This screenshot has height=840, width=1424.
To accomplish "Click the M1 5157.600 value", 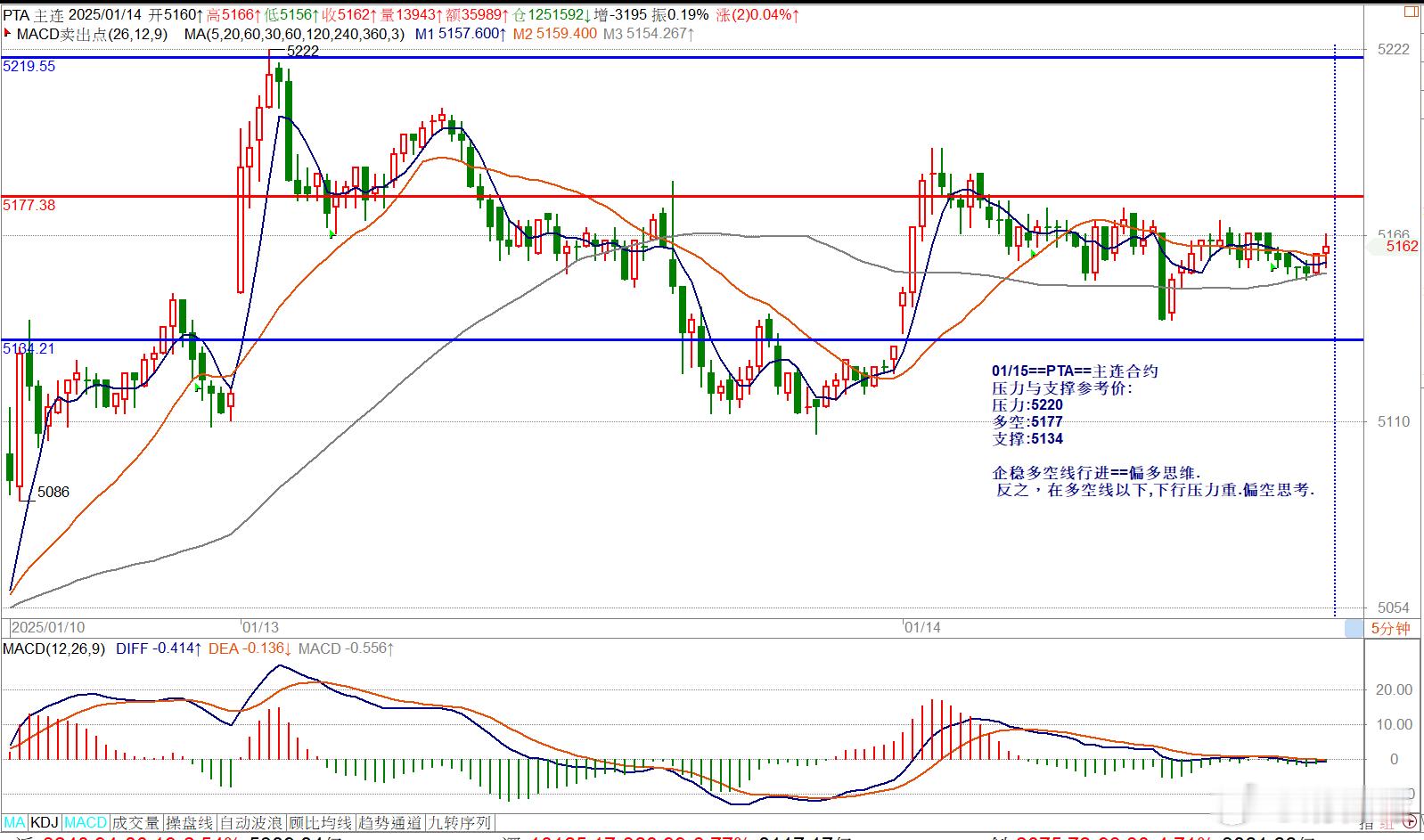I will (x=460, y=34).
